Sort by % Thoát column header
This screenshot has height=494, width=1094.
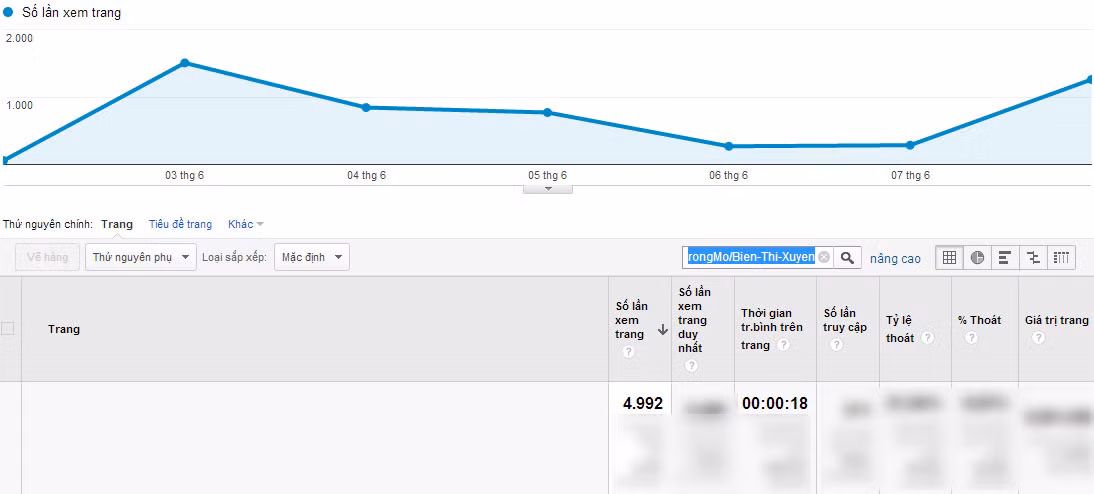click(x=980, y=320)
